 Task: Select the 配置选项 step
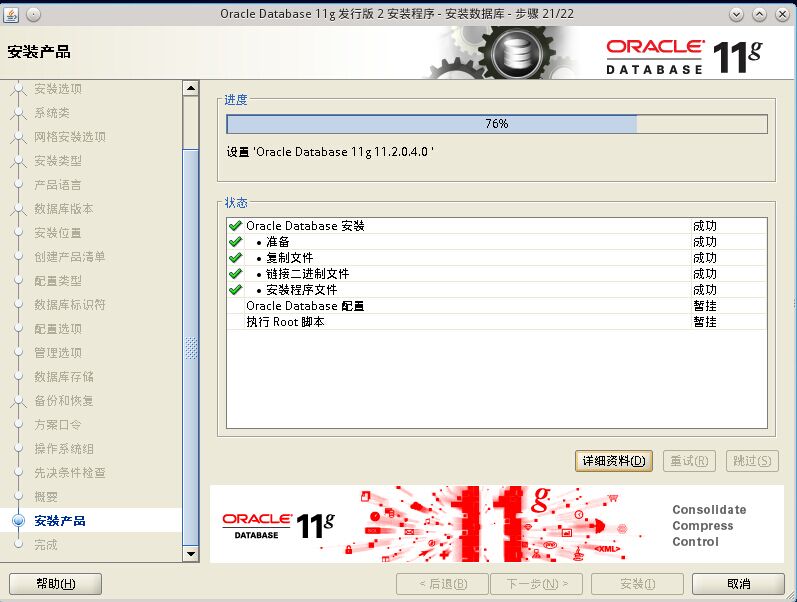click(58, 328)
